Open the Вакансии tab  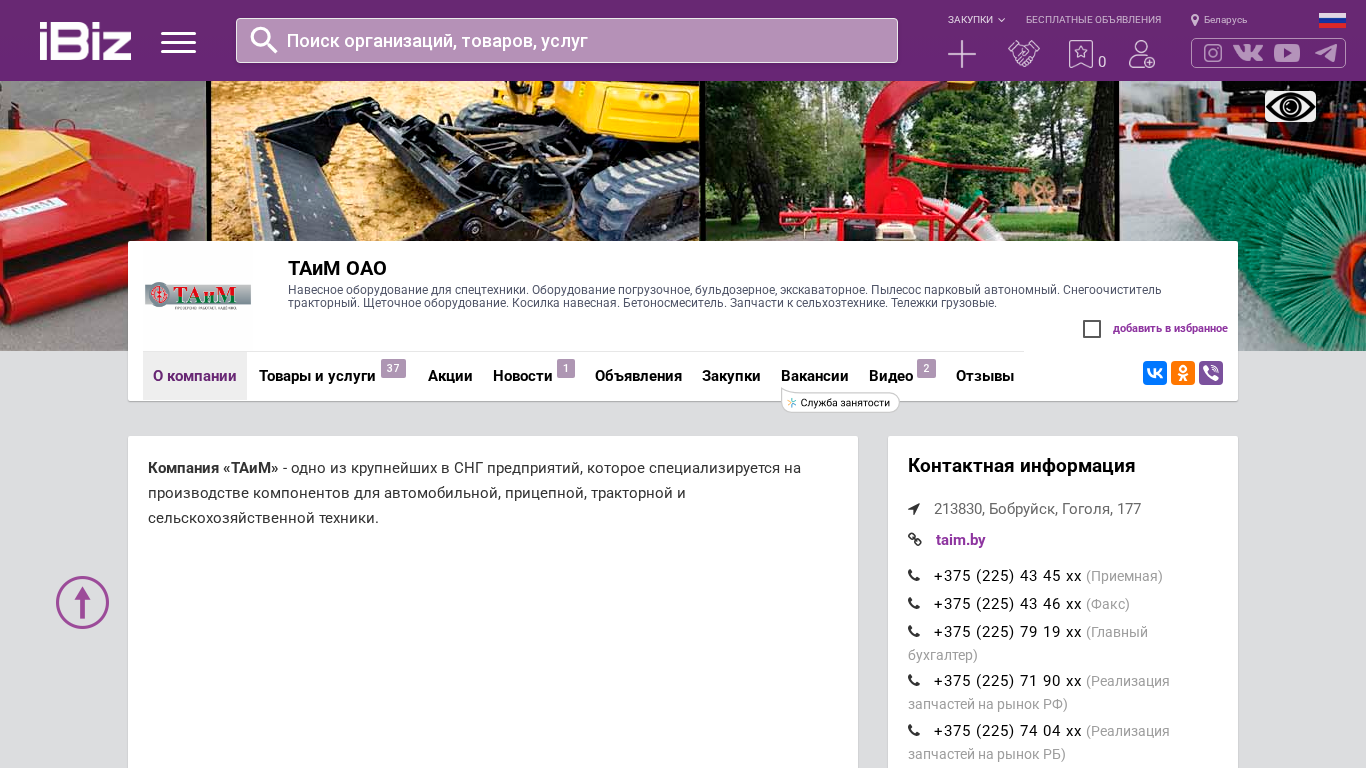(x=814, y=376)
